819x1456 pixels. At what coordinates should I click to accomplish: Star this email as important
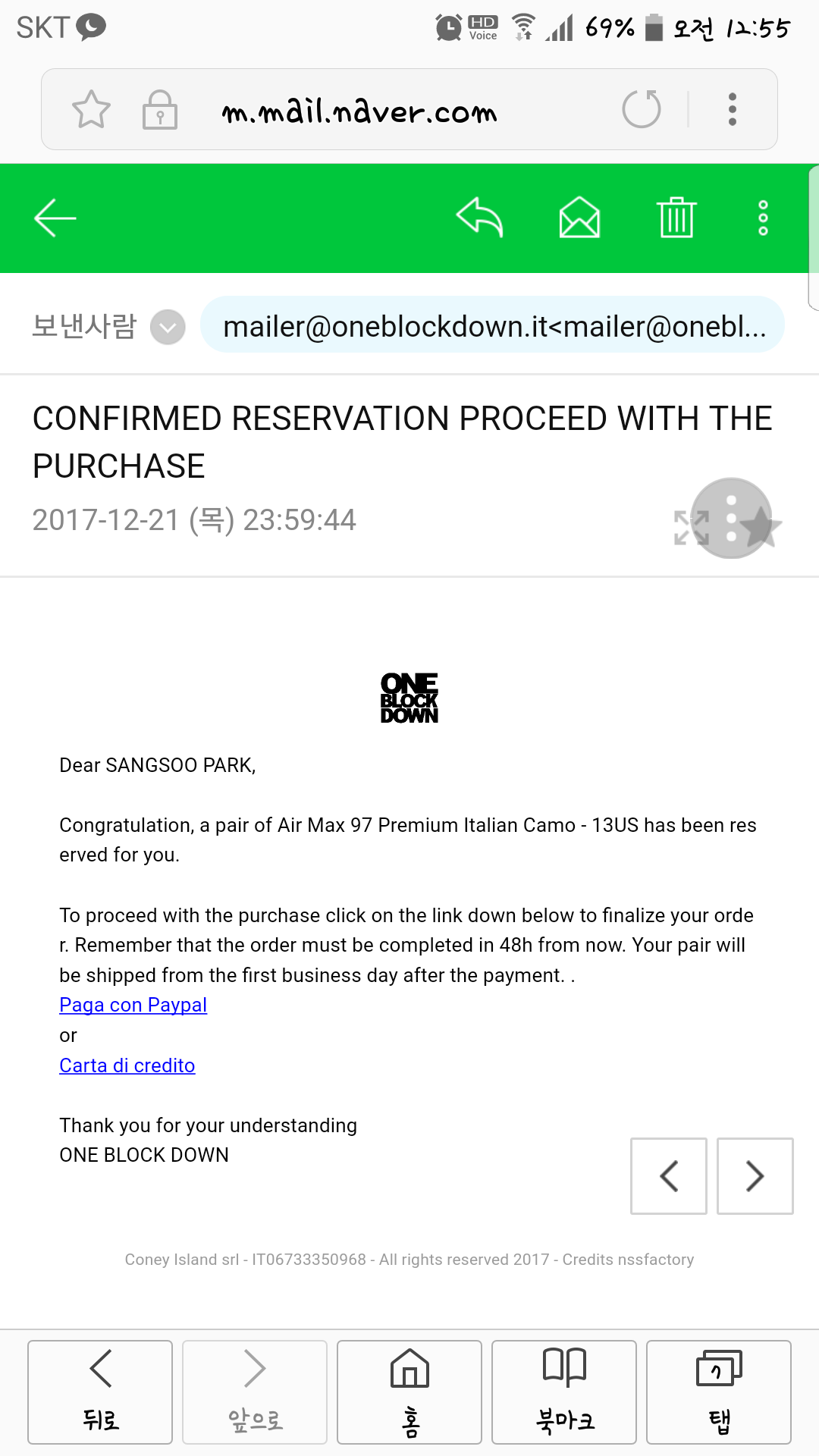761,526
